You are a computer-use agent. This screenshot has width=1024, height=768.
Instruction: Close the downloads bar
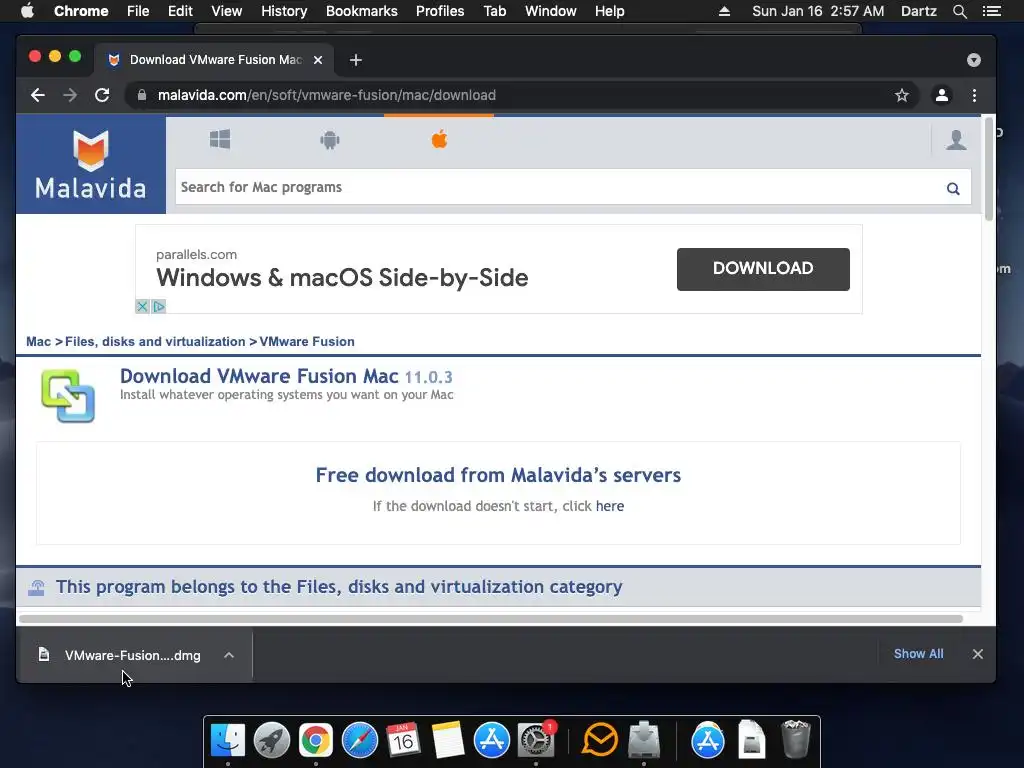(978, 654)
